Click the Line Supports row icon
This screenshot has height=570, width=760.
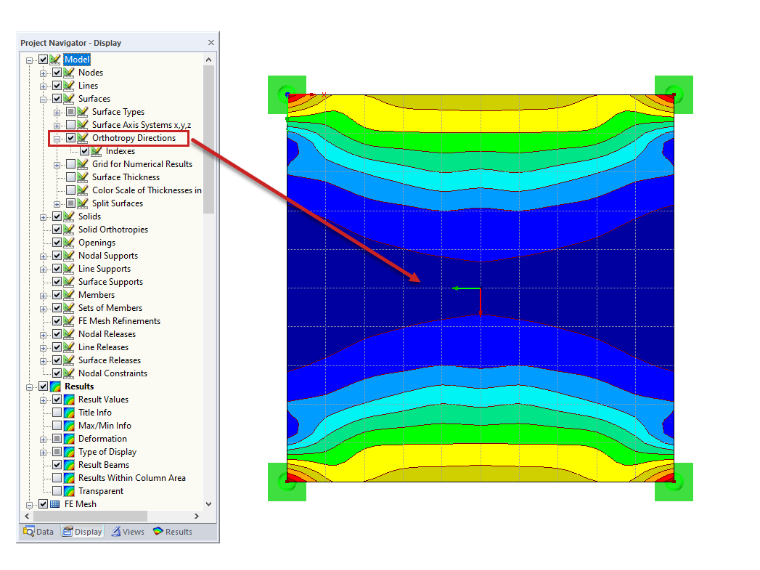[69, 269]
